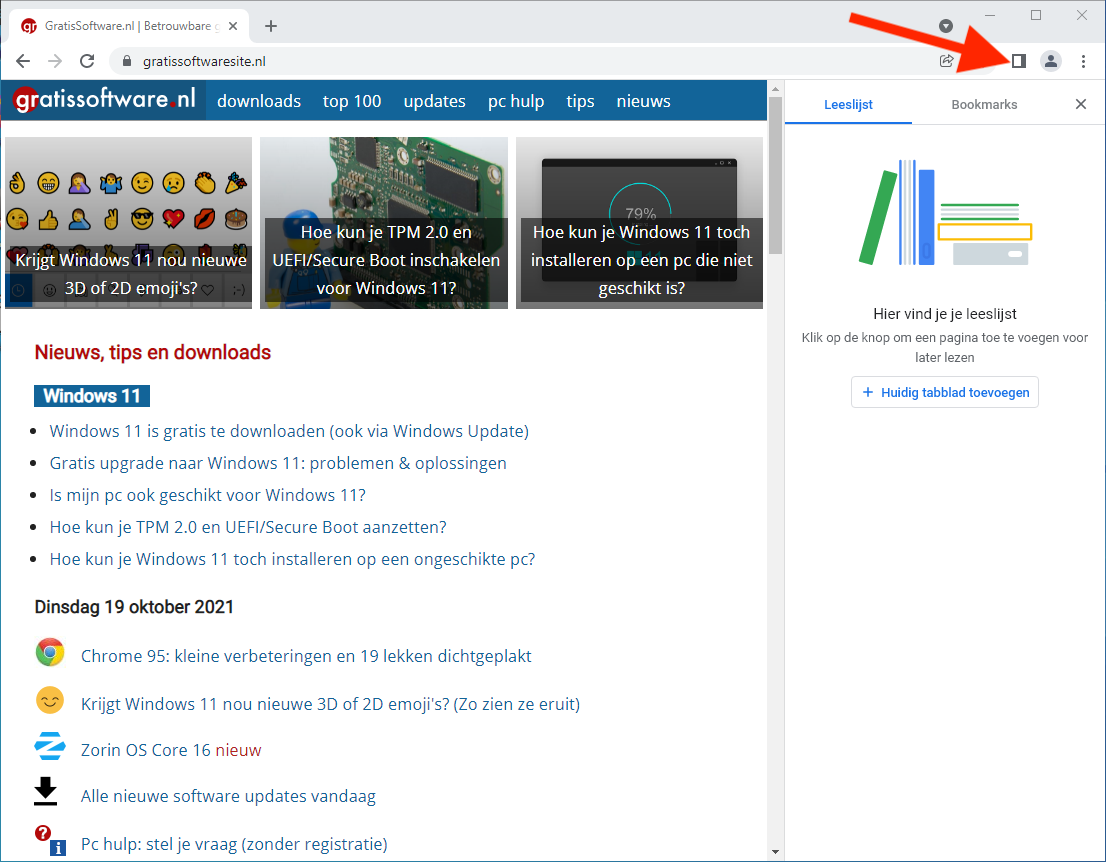This screenshot has width=1106, height=862.
Task: Click the browser back arrow
Action: click(23, 61)
